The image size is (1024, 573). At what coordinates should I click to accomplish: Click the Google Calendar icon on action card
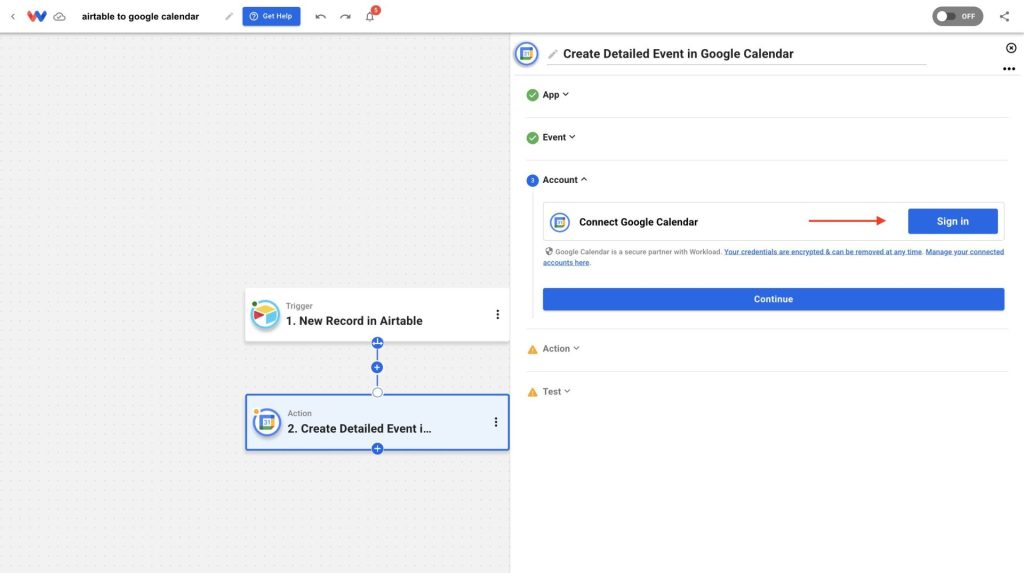266,422
